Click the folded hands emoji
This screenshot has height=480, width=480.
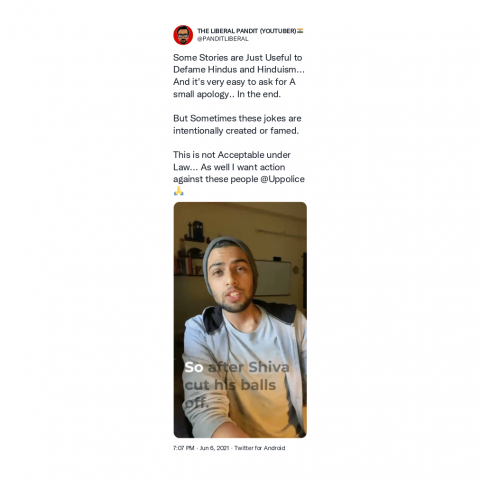tap(178, 191)
